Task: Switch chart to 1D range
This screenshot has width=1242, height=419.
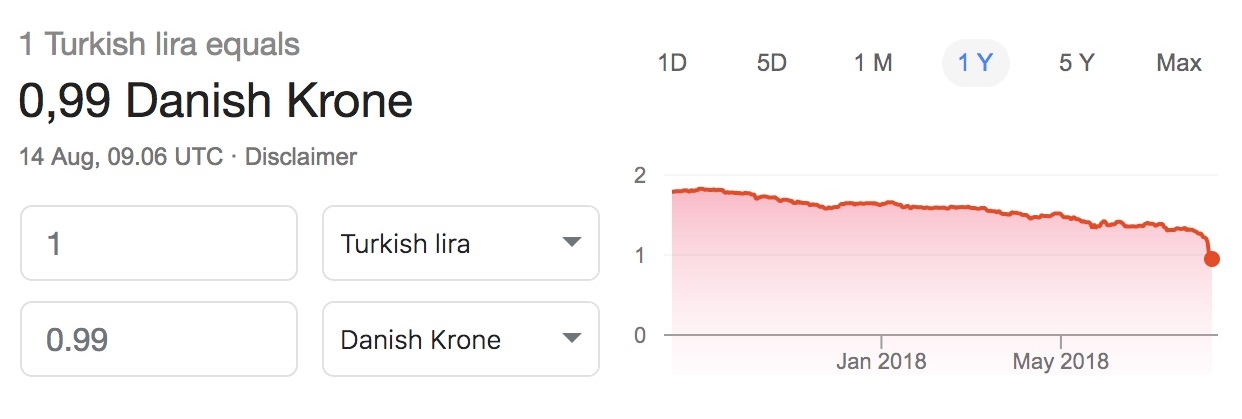Action: 672,64
